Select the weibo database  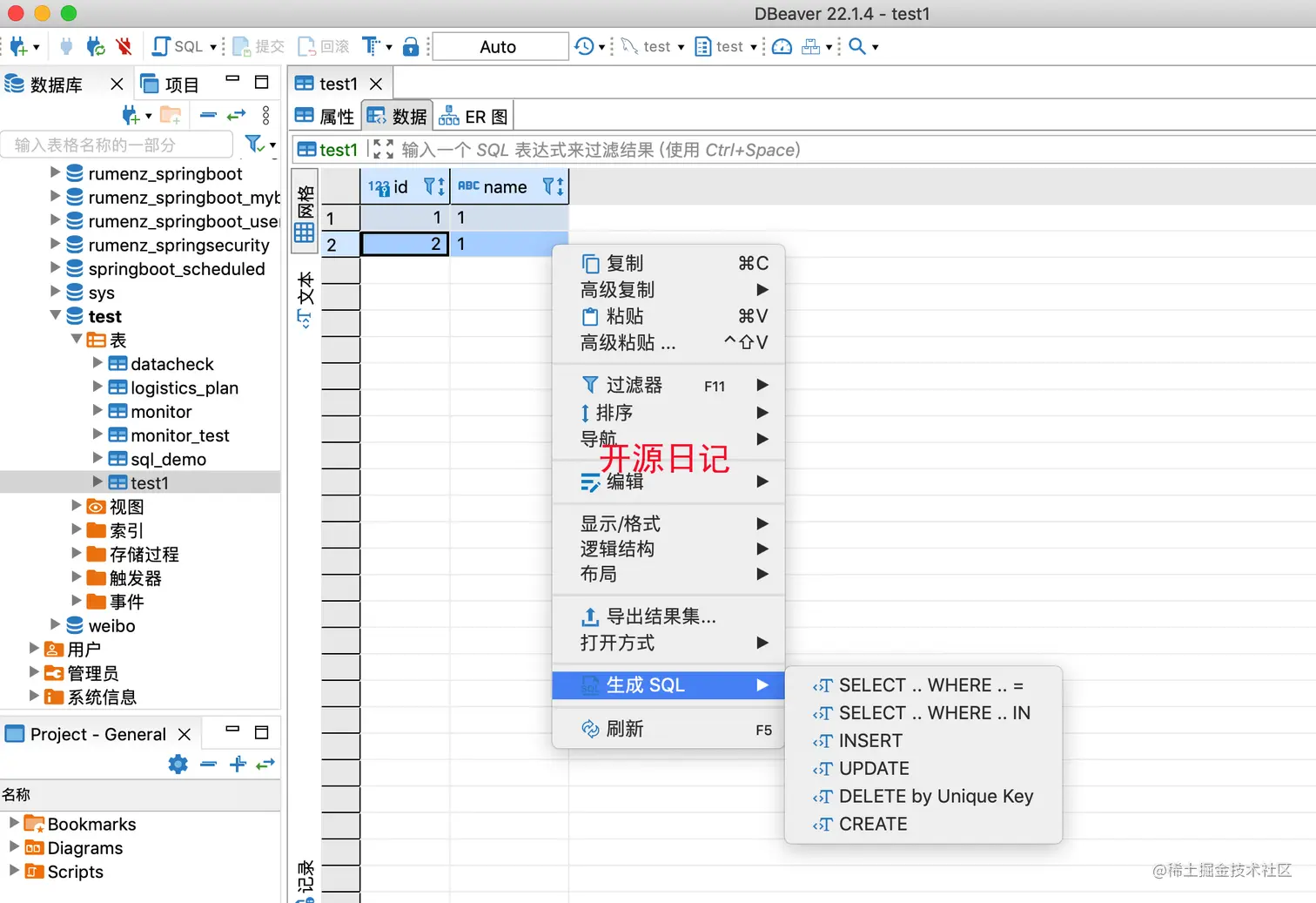tap(111, 625)
